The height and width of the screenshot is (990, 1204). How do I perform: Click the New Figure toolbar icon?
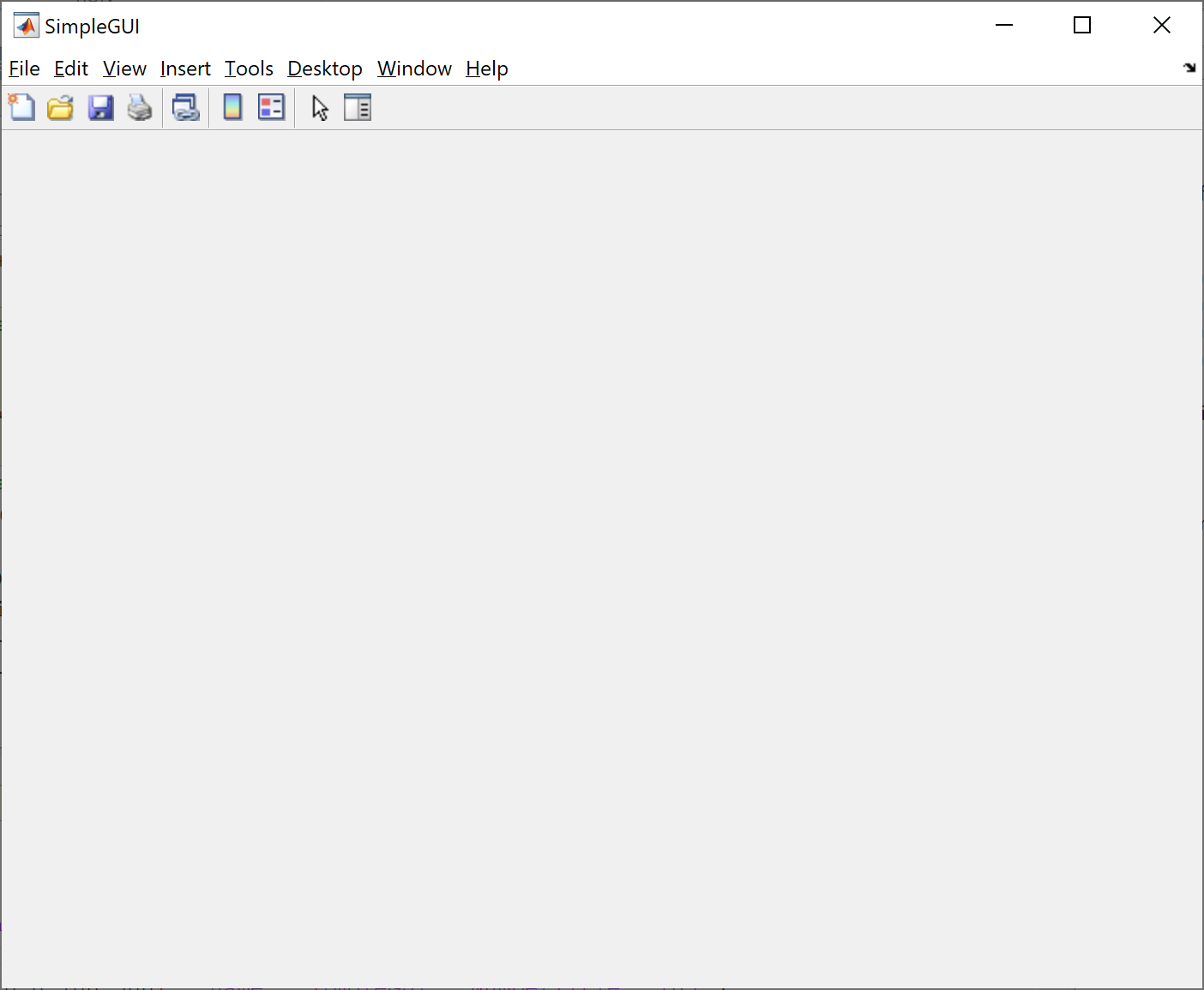point(21,108)
